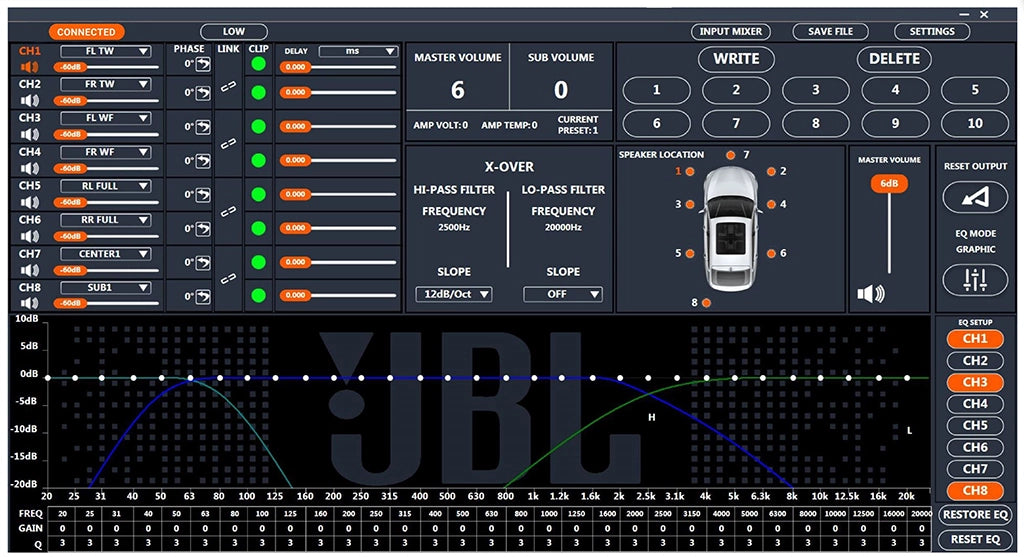The image size is (1024, 557).
Task: Open lo-pass slope OFF dropdown
Action: (x=562, y=294)
